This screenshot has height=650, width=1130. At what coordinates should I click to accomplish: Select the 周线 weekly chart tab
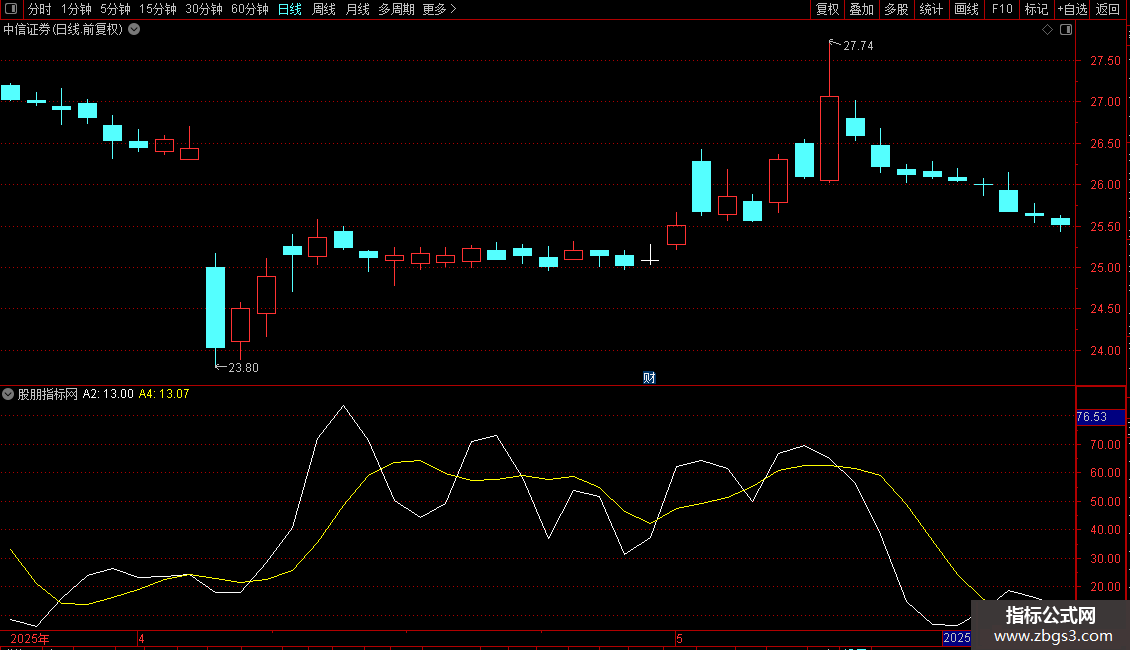324,9
